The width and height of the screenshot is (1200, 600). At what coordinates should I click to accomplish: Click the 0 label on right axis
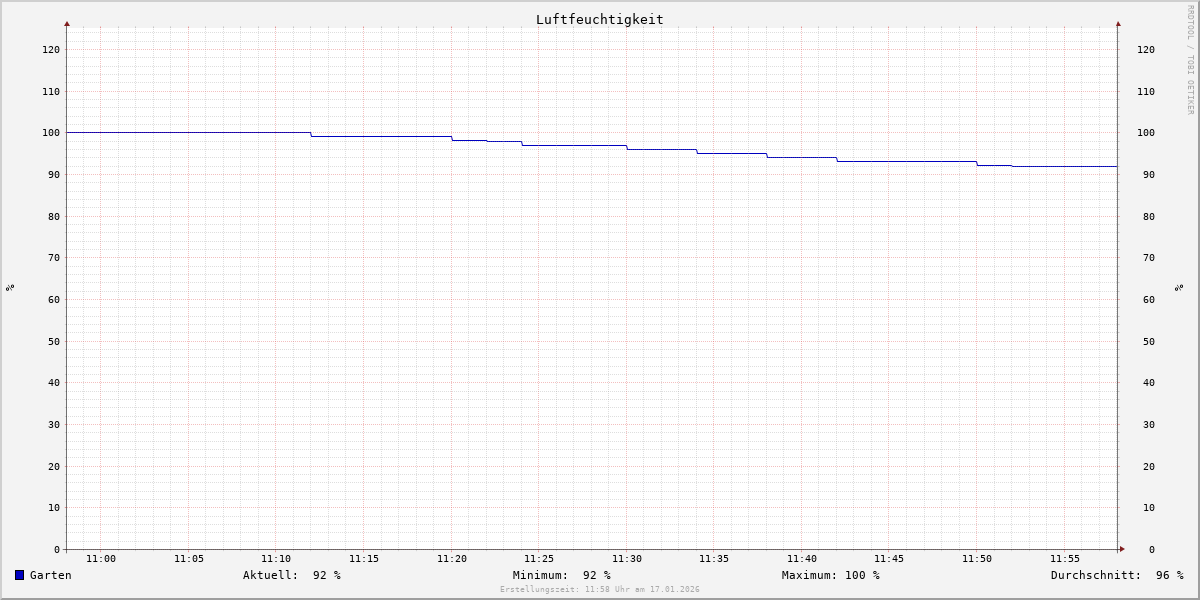click(1152, 549)
